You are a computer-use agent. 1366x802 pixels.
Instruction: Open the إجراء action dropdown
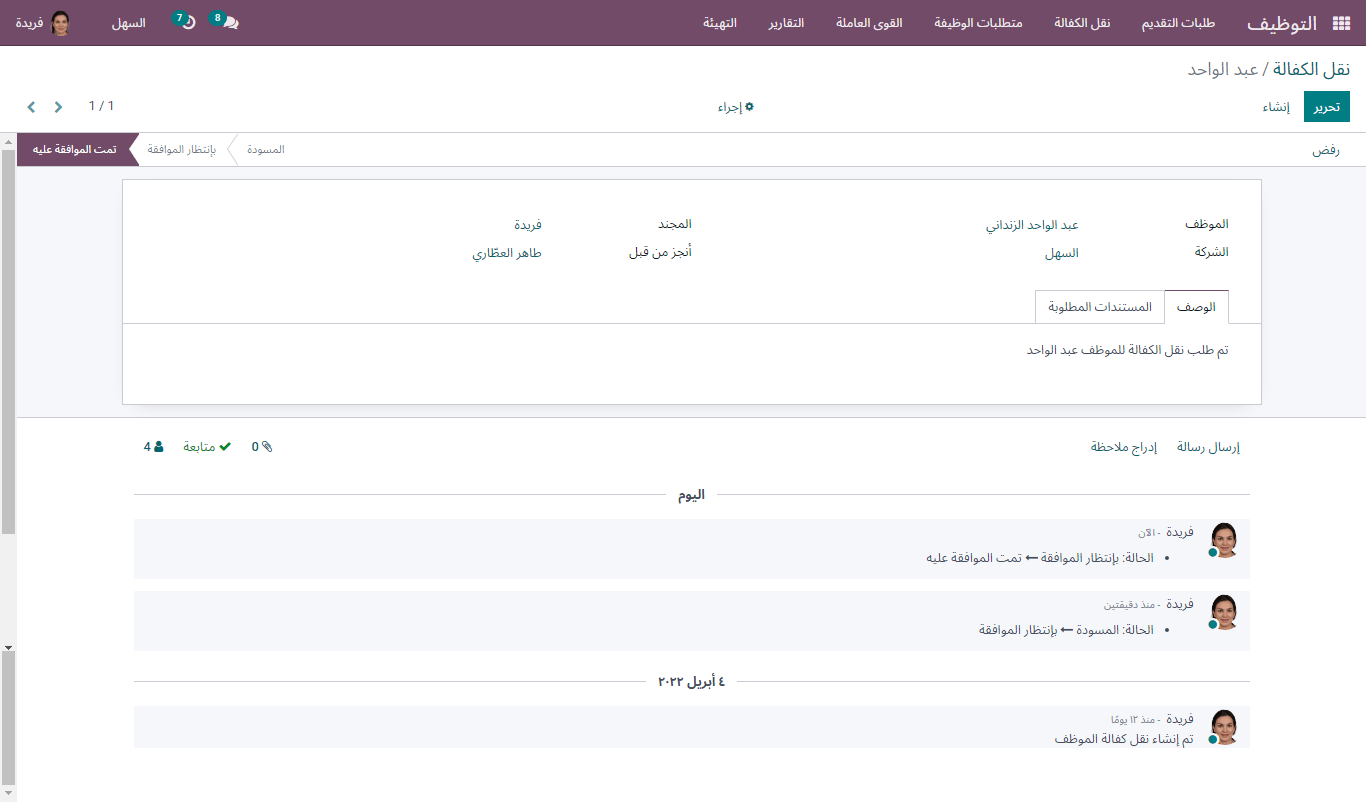pos(735,107)
